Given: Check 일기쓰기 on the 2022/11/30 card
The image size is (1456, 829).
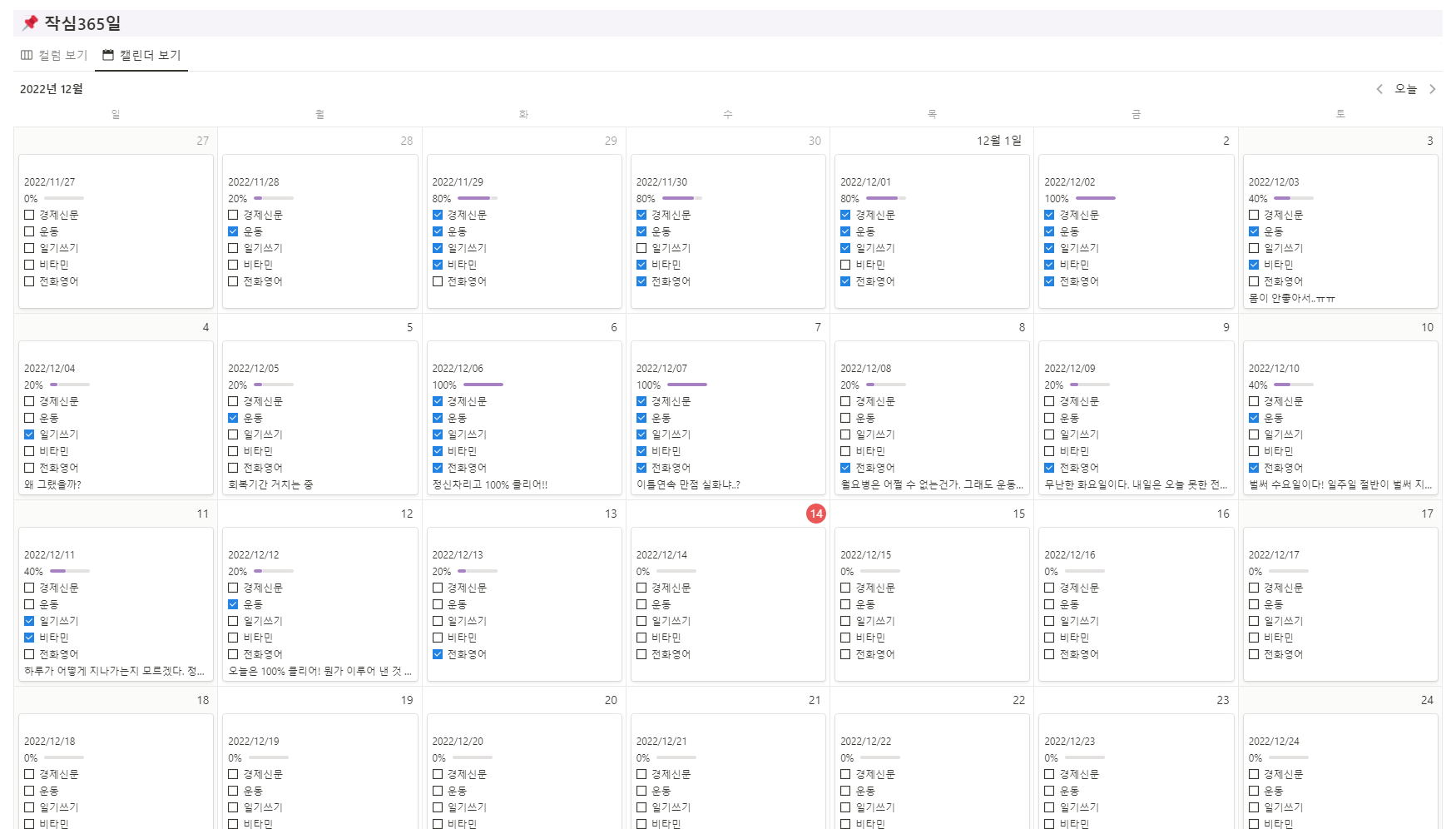Looking at the screenshot, I should pyautogui.click(x=641, y=248).
